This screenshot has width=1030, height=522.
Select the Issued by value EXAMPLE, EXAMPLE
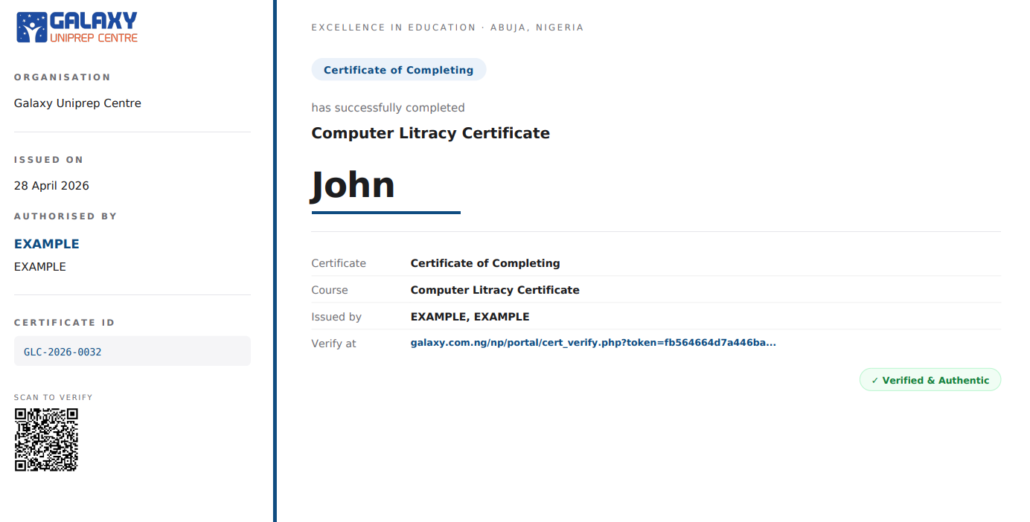click(469, 317)
